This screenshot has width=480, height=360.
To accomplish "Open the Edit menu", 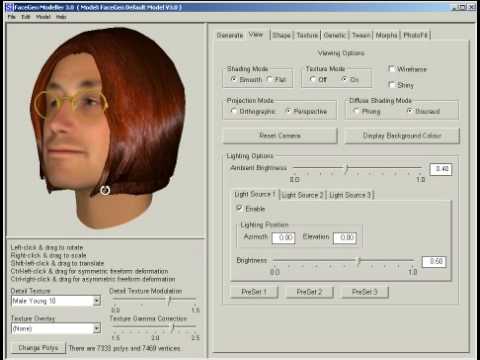I will pyautogui.click(x=26, y=17).
